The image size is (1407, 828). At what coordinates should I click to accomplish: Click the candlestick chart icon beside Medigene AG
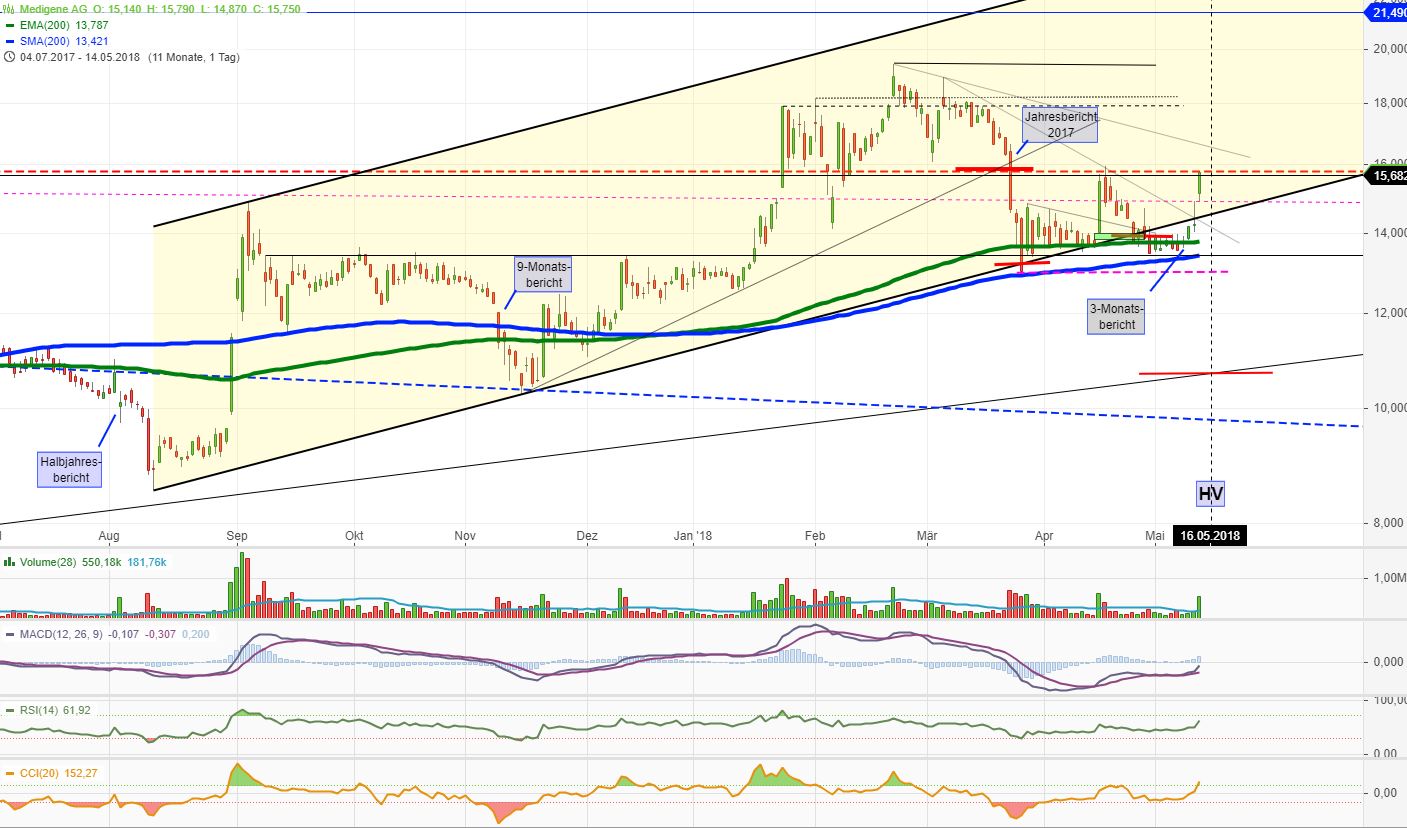(x=6, y=9)
